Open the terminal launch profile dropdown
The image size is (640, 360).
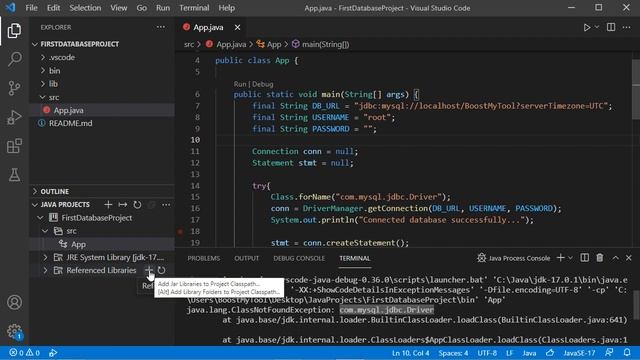570,258
